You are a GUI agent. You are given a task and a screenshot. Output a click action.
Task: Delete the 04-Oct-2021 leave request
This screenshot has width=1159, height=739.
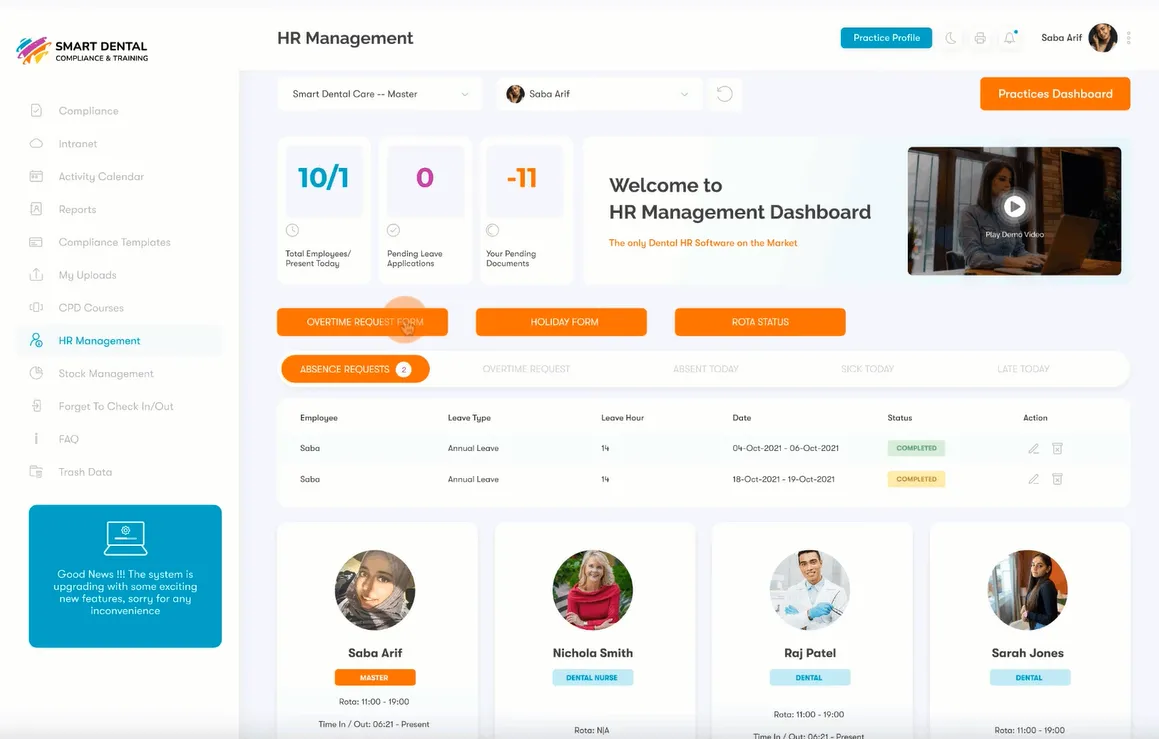point(1058,449)
